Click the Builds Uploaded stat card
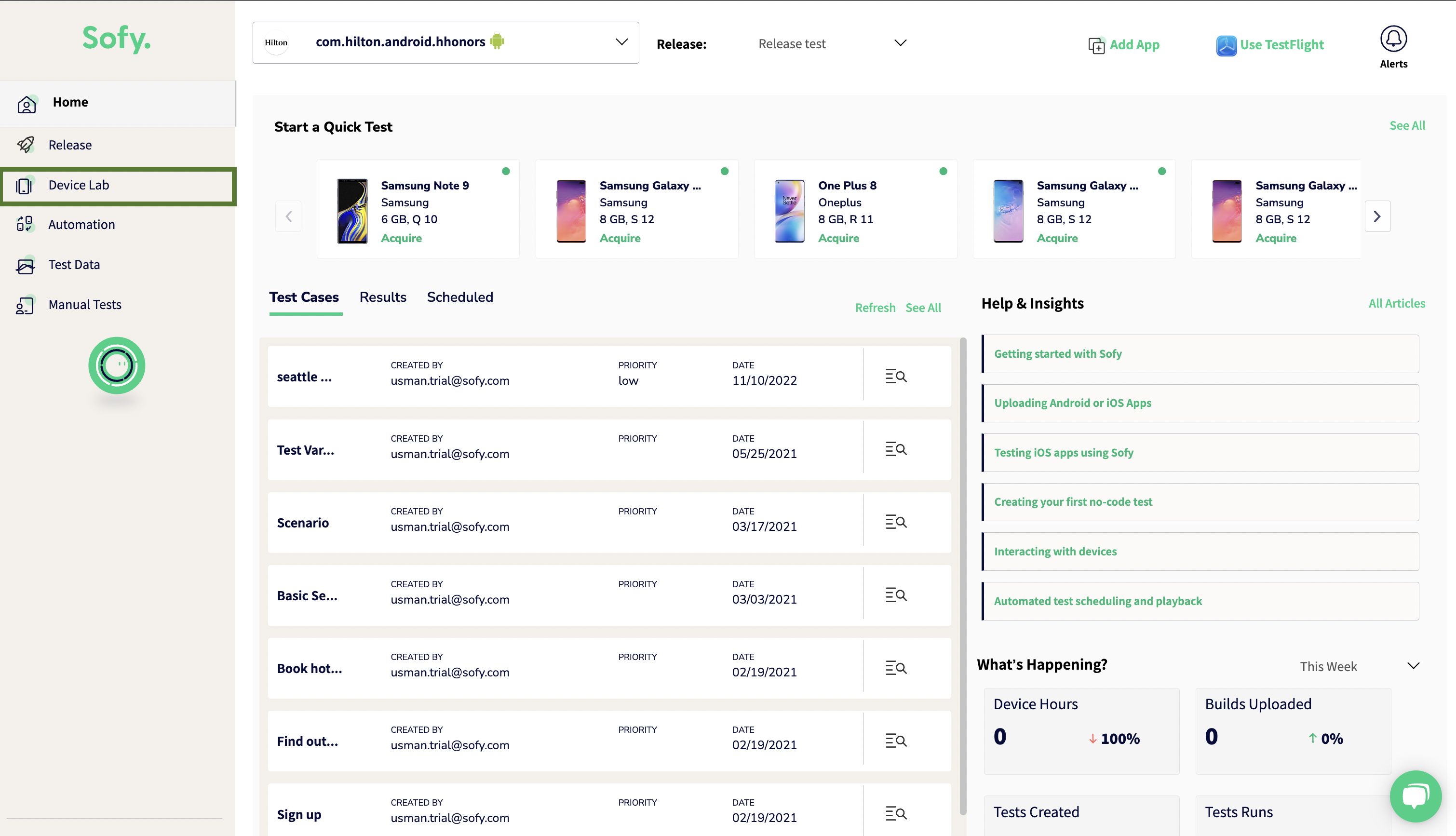 point(1294,731)
